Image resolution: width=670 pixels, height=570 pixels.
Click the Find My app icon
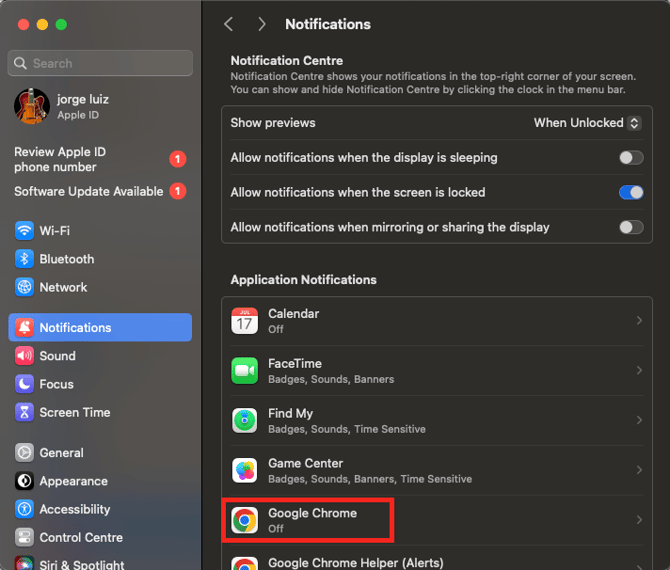click(244, 420)
